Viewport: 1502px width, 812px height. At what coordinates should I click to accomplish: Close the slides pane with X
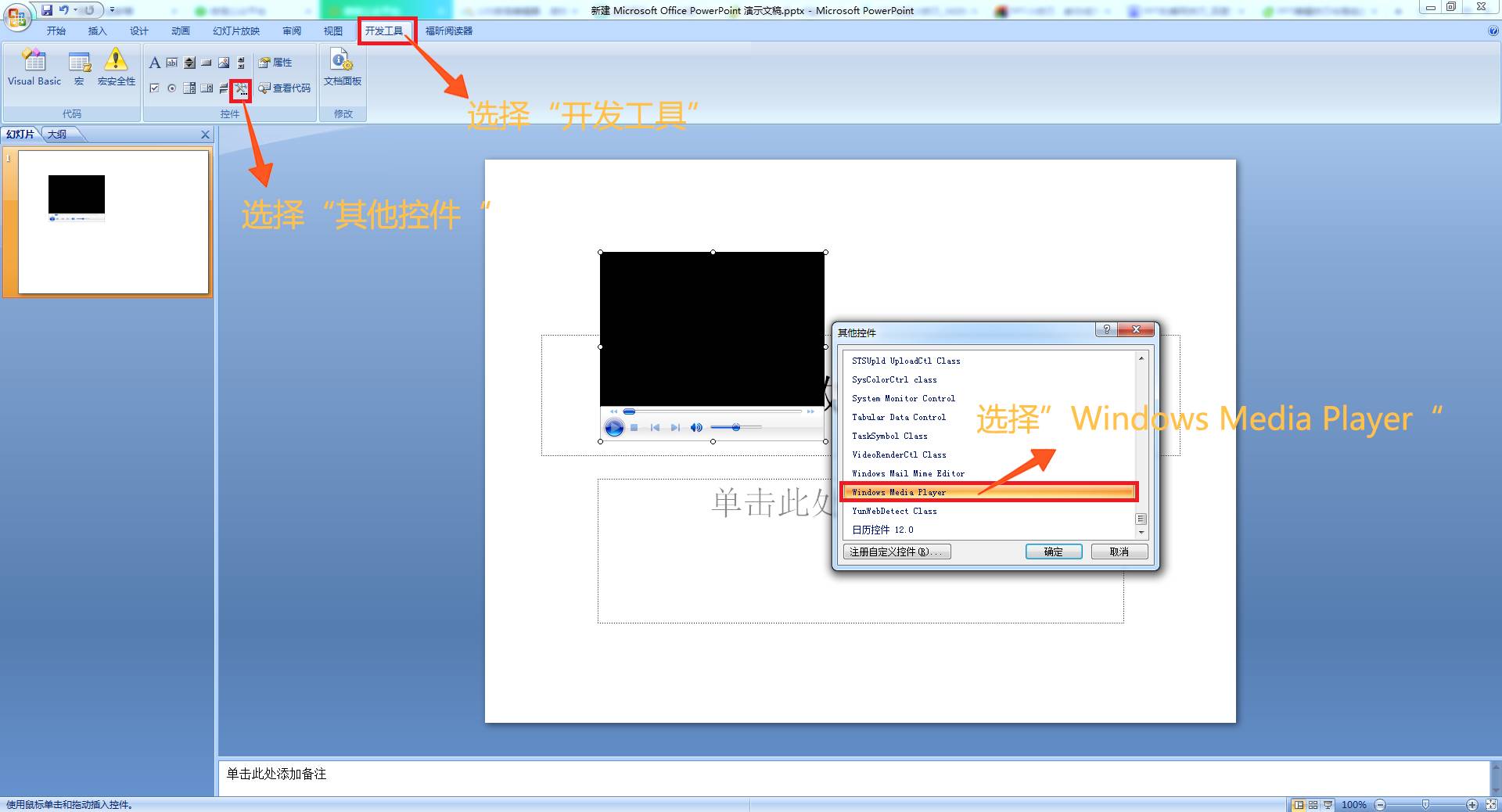pos(205,135)
